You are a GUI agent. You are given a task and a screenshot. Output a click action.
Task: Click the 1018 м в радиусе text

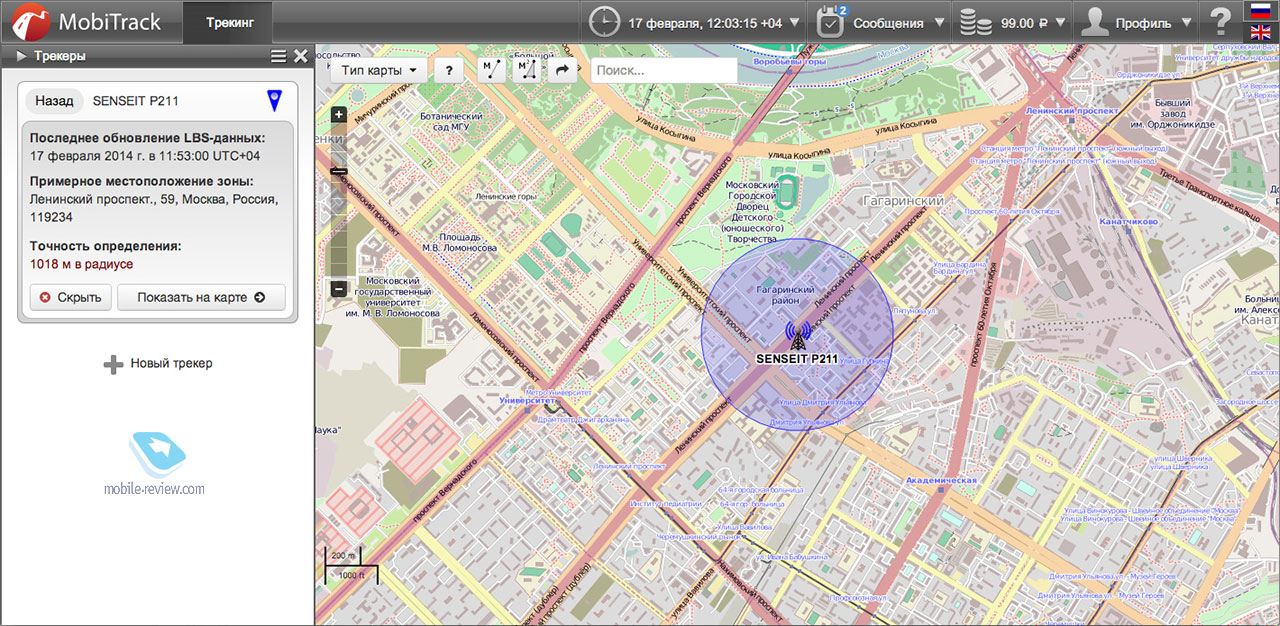click(x=81, y=264)
